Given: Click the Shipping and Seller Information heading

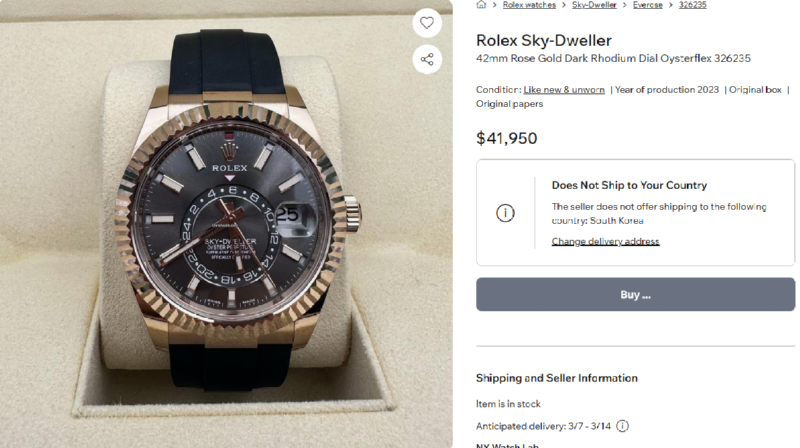Looking at the screenshot, I should (557, 378).
